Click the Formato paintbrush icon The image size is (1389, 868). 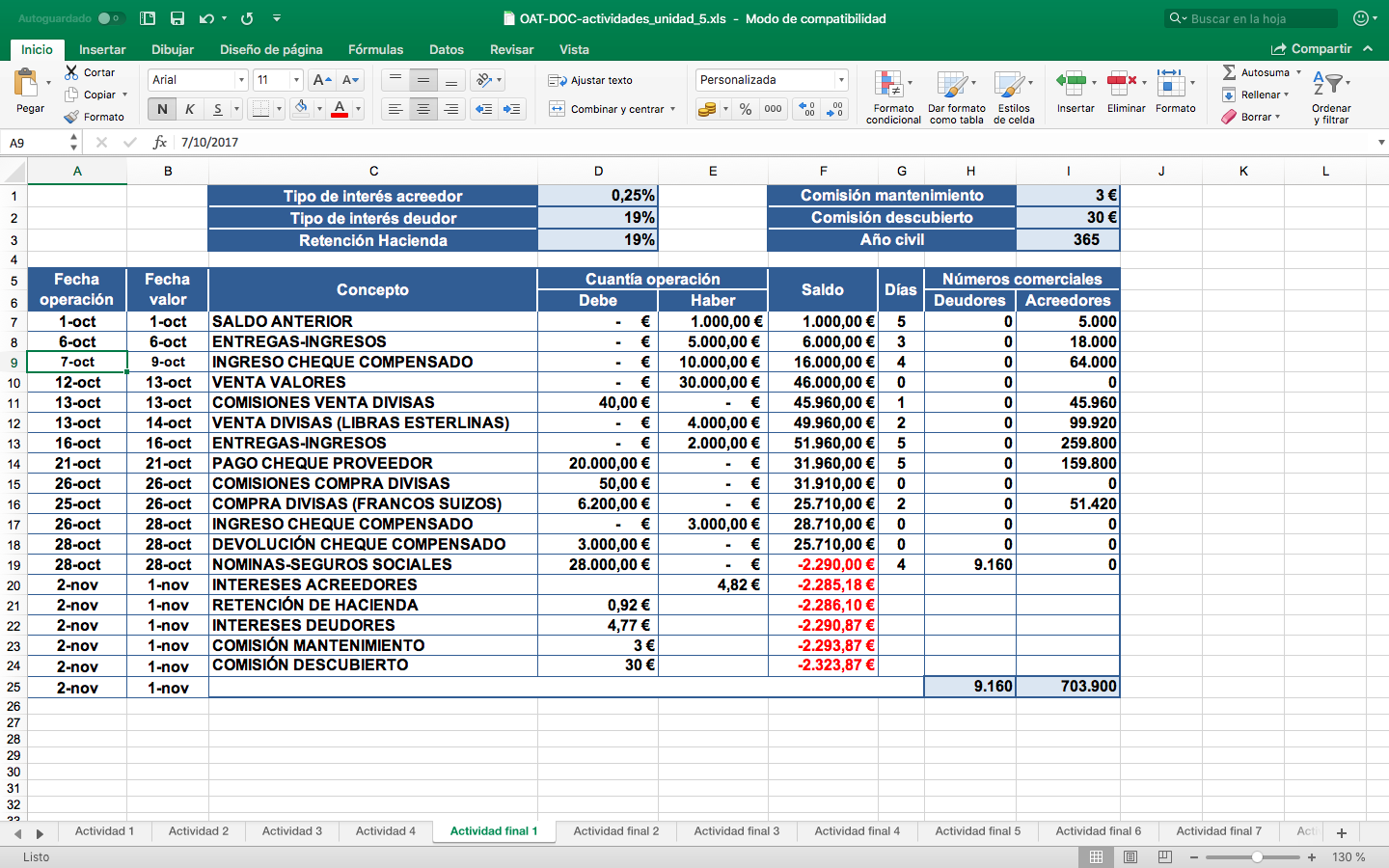pos(72,117)
